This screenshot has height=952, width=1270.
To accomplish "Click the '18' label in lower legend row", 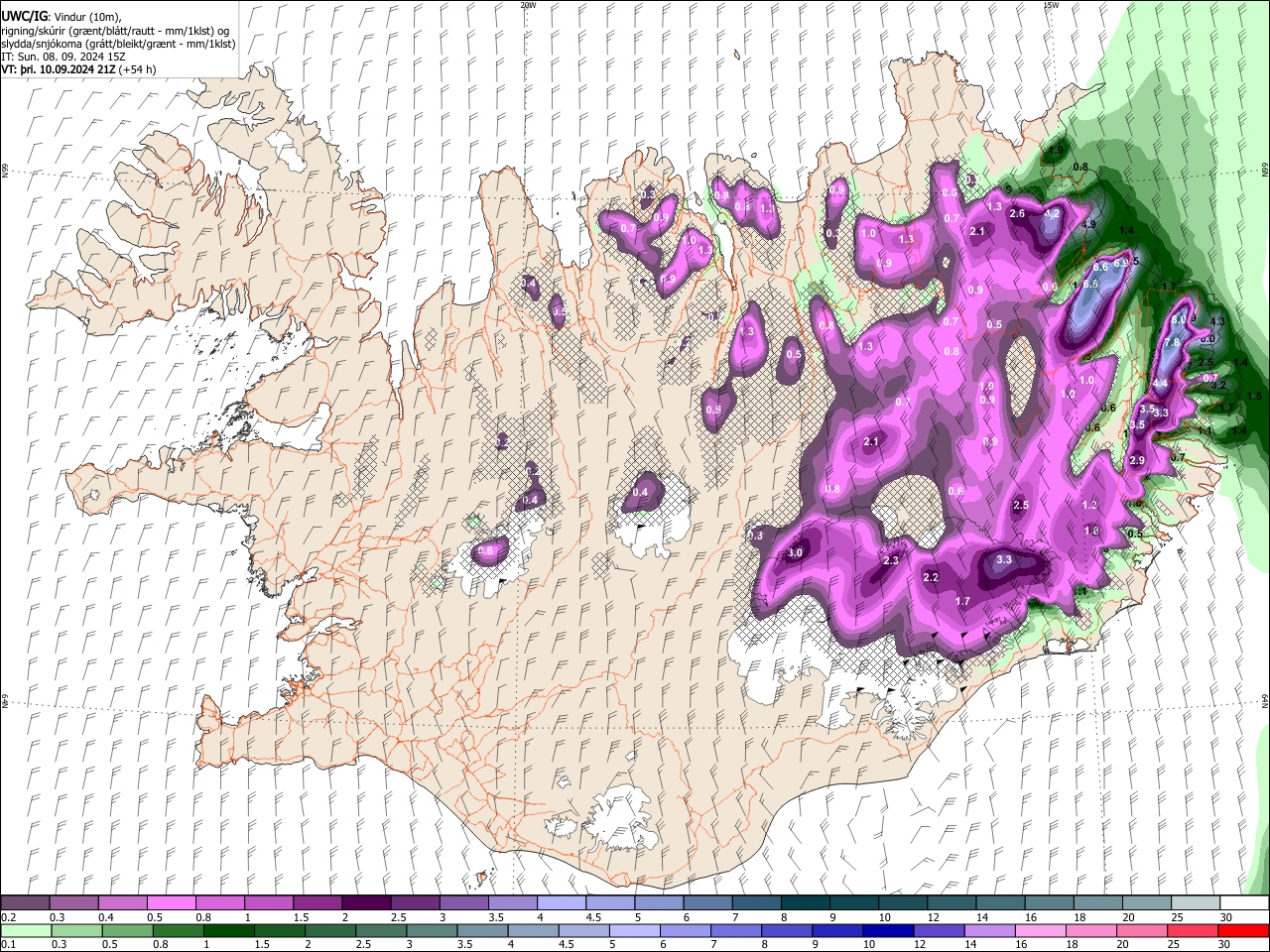I will (x=1071, y=945).
